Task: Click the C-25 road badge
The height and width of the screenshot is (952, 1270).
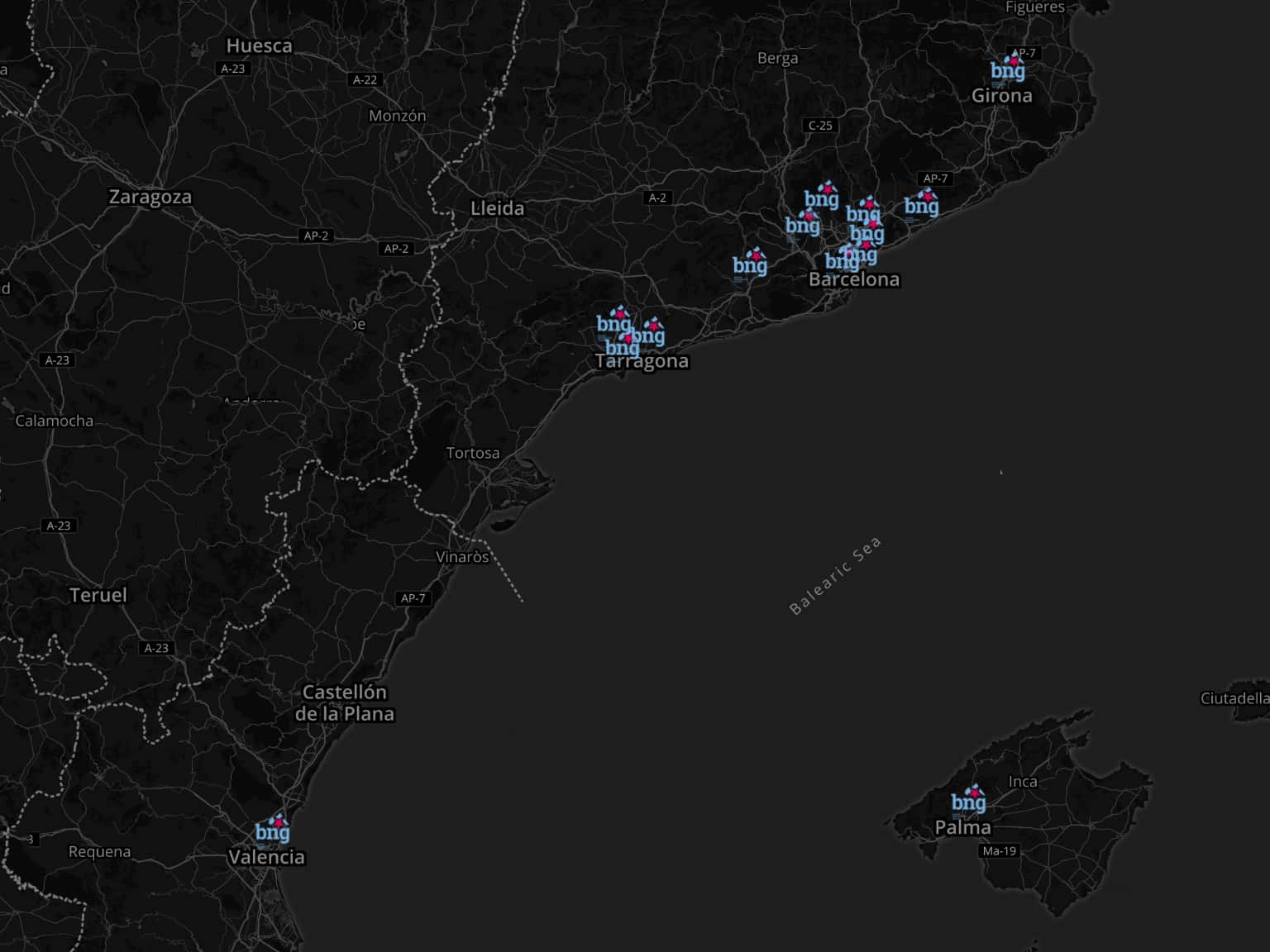Action: [820, 126]
